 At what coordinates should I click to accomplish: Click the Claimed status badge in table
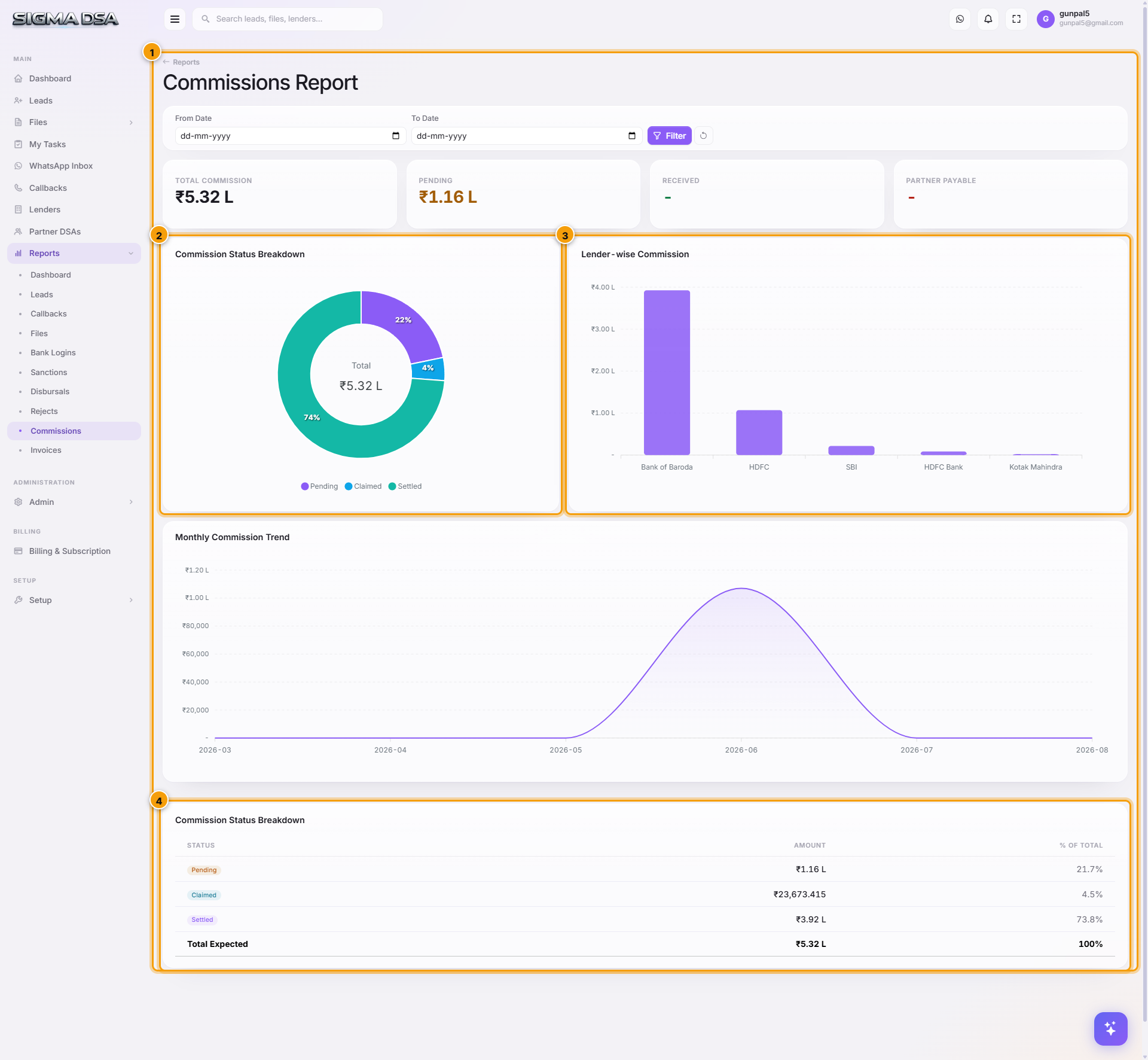[204, 895]
